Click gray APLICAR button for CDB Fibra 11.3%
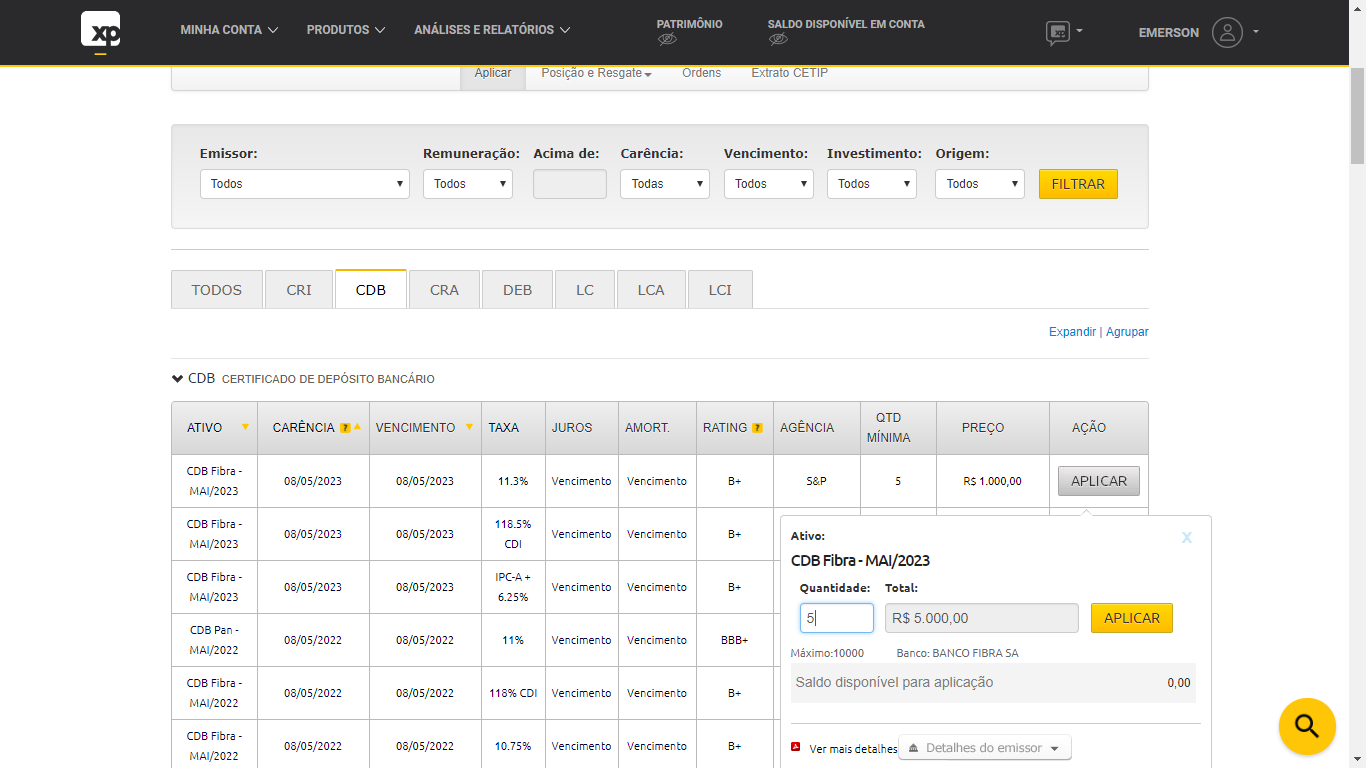 pyautogui.click(x=1099, y=481)
